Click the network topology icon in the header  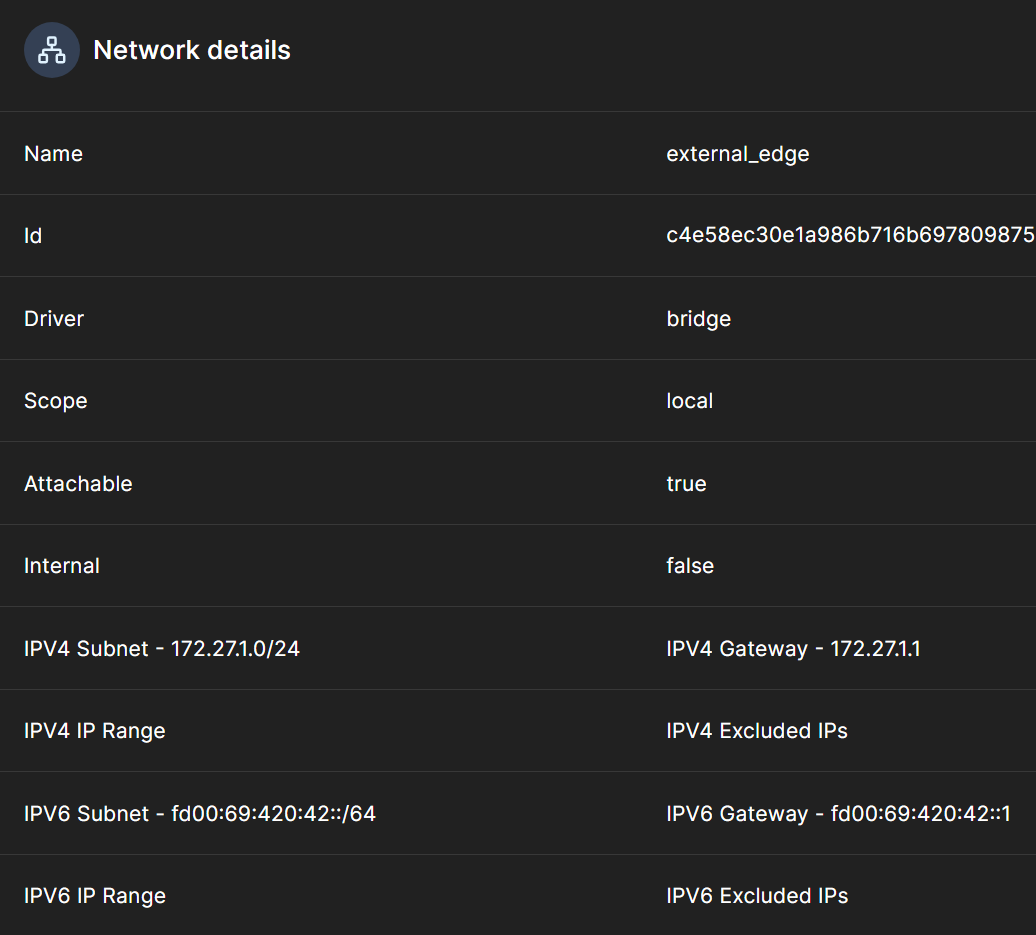coord(51,50)
